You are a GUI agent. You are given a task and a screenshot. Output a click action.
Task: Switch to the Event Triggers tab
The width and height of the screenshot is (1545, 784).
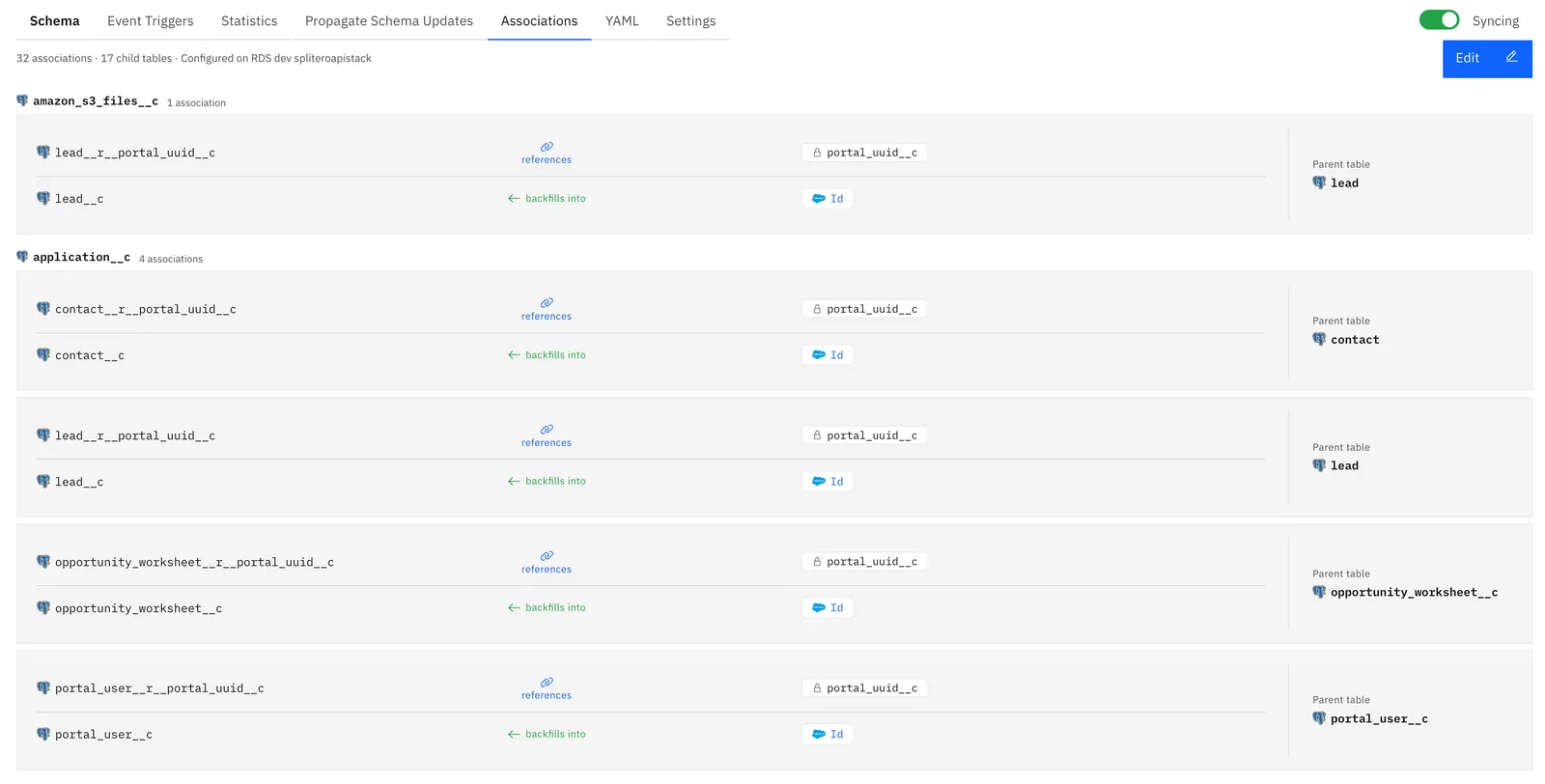[151, 21]
